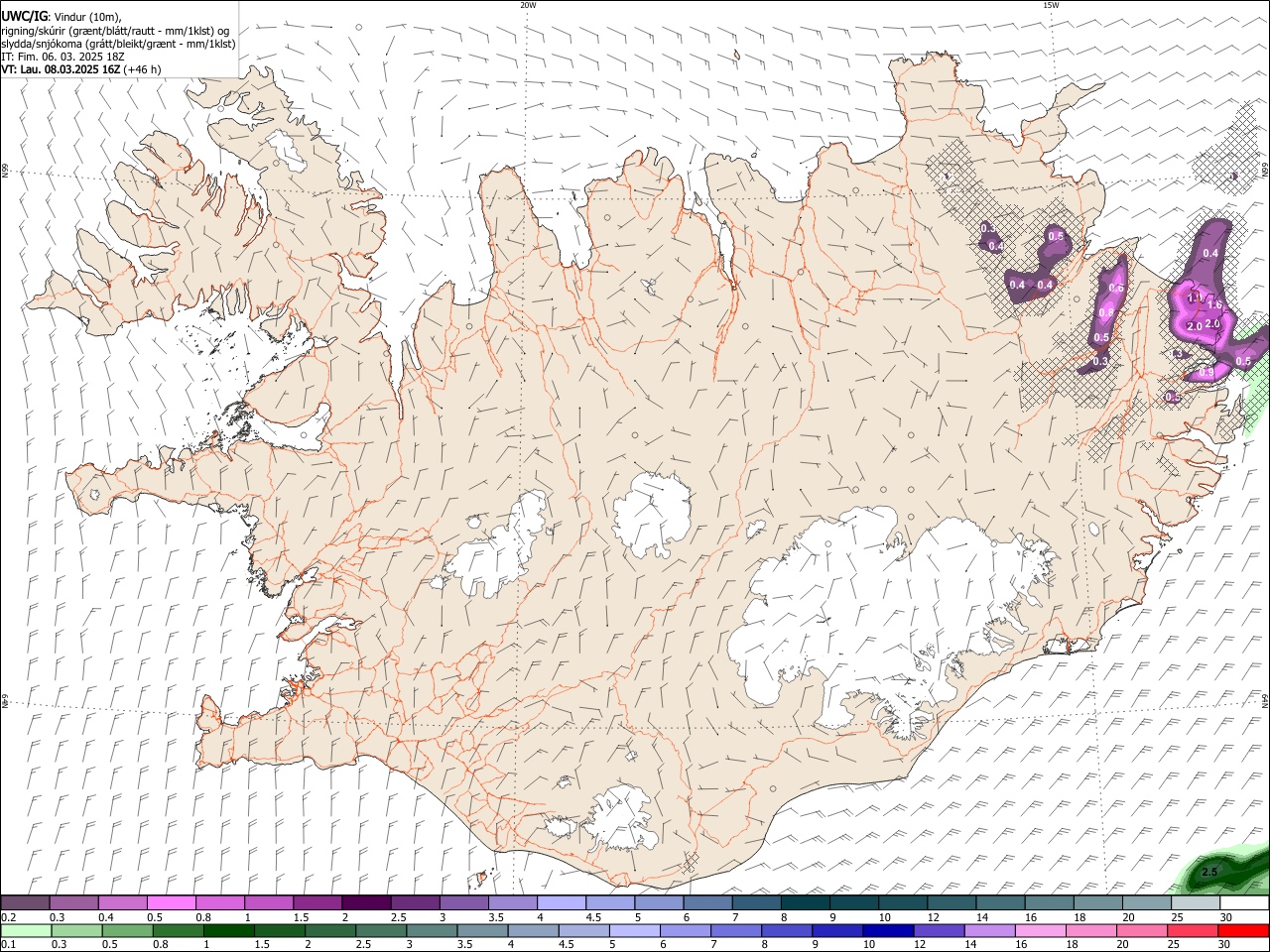Click the 'rigning/skúrir' legend description line

pyautogui.click(x=116, y=30)
